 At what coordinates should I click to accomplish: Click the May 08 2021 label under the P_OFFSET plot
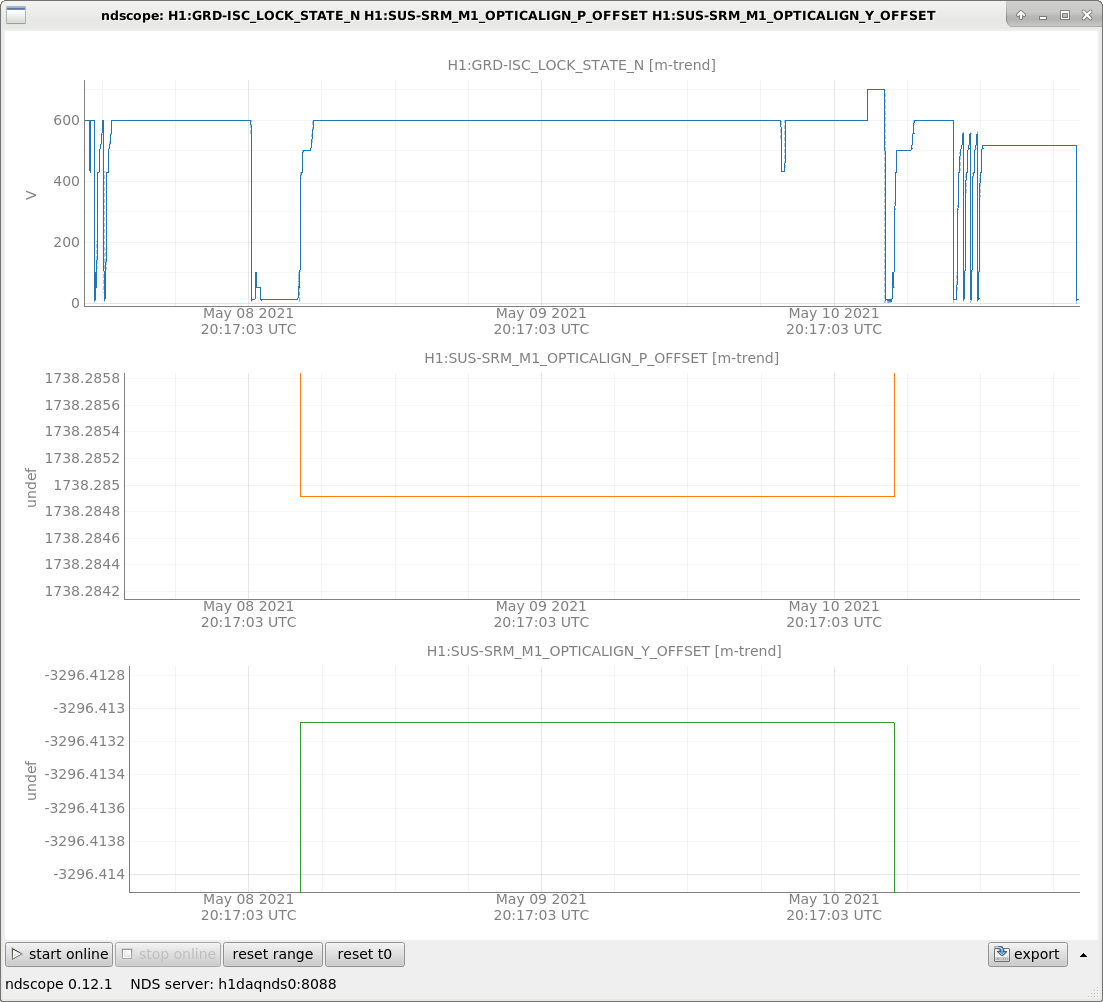pyautogui.click(x=248, y=614)
